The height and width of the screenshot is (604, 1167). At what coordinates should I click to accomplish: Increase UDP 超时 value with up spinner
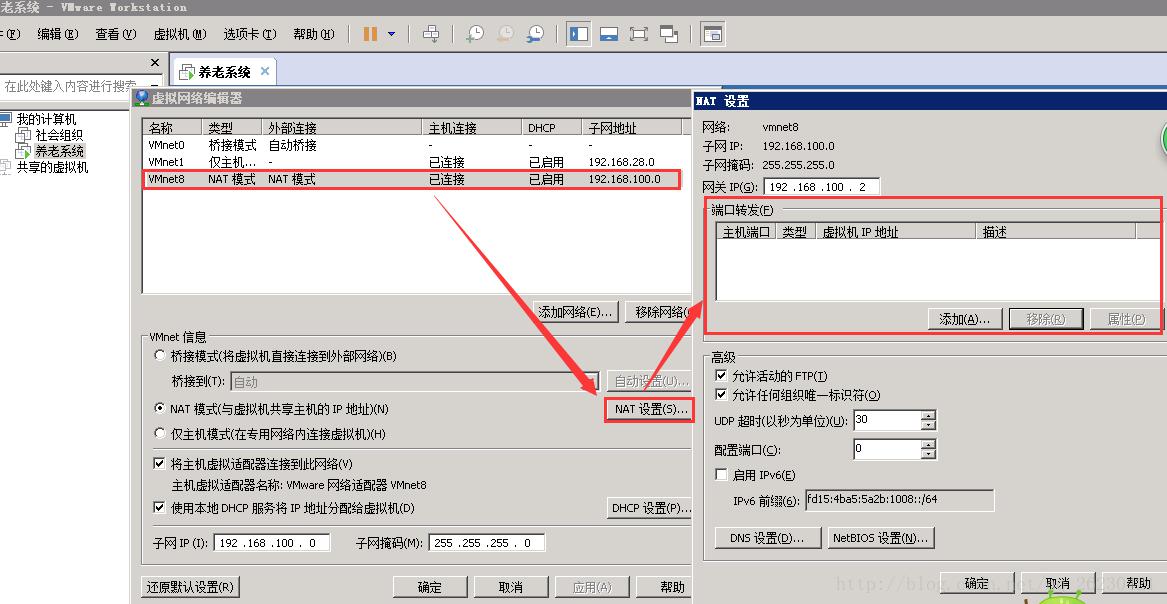coord(928,415)
